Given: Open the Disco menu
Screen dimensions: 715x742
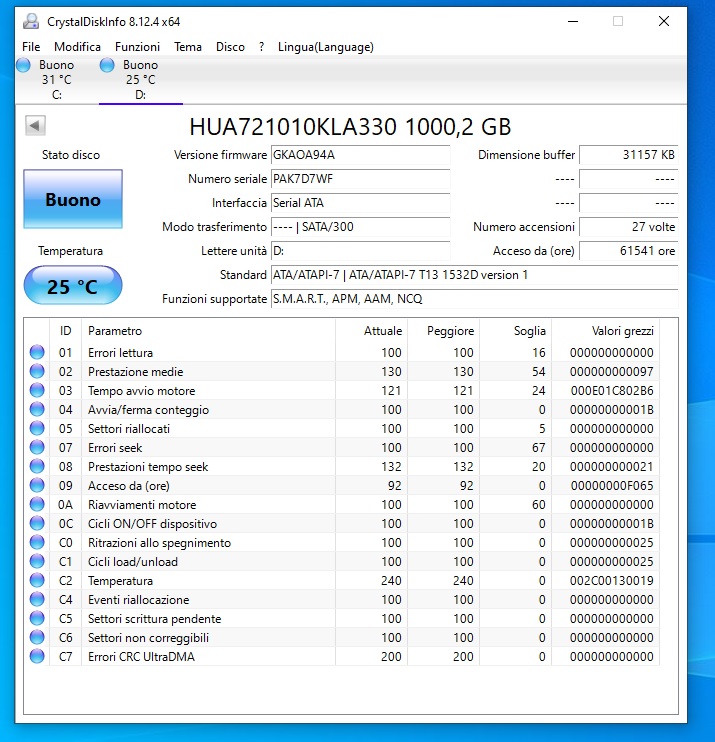Looking at the screenshot, I should click(230, 47).
